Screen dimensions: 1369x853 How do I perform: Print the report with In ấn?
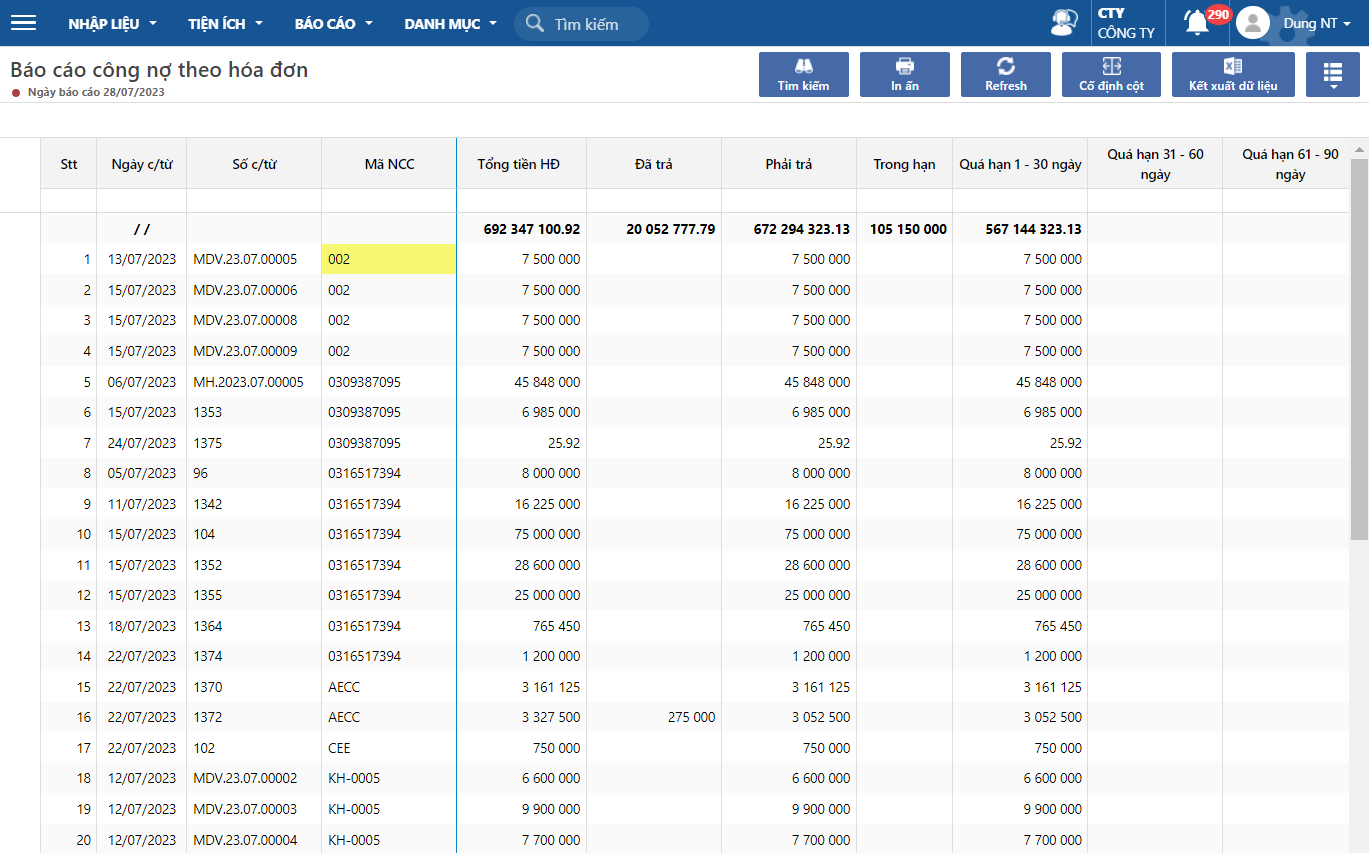pos(904,75)
